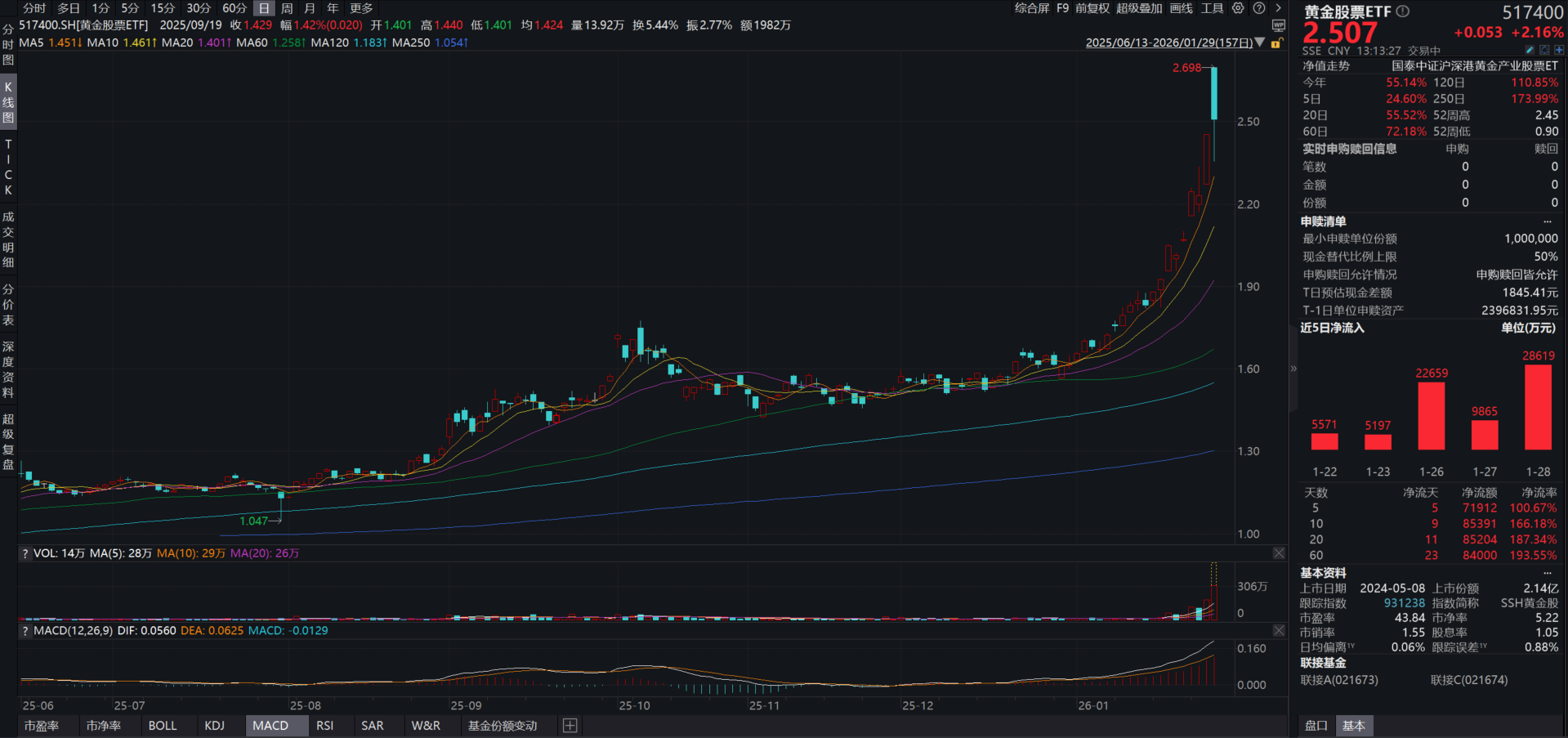The width and height of the screenshot is (1568, 738).
Task: Switch to the 基本 tab at bottom right
Action: tap(1354, 726)
